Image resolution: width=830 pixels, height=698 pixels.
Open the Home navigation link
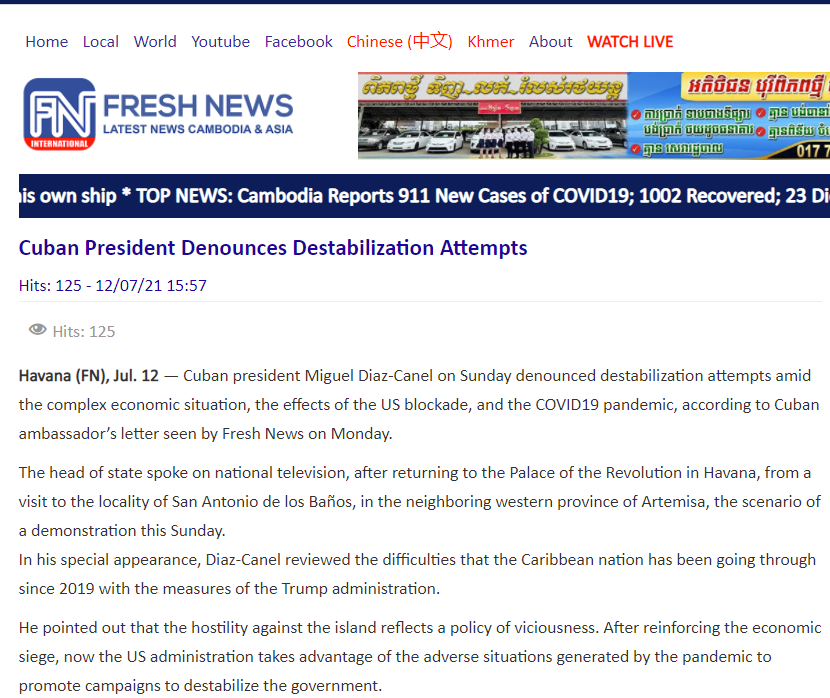tap(47, 42)
